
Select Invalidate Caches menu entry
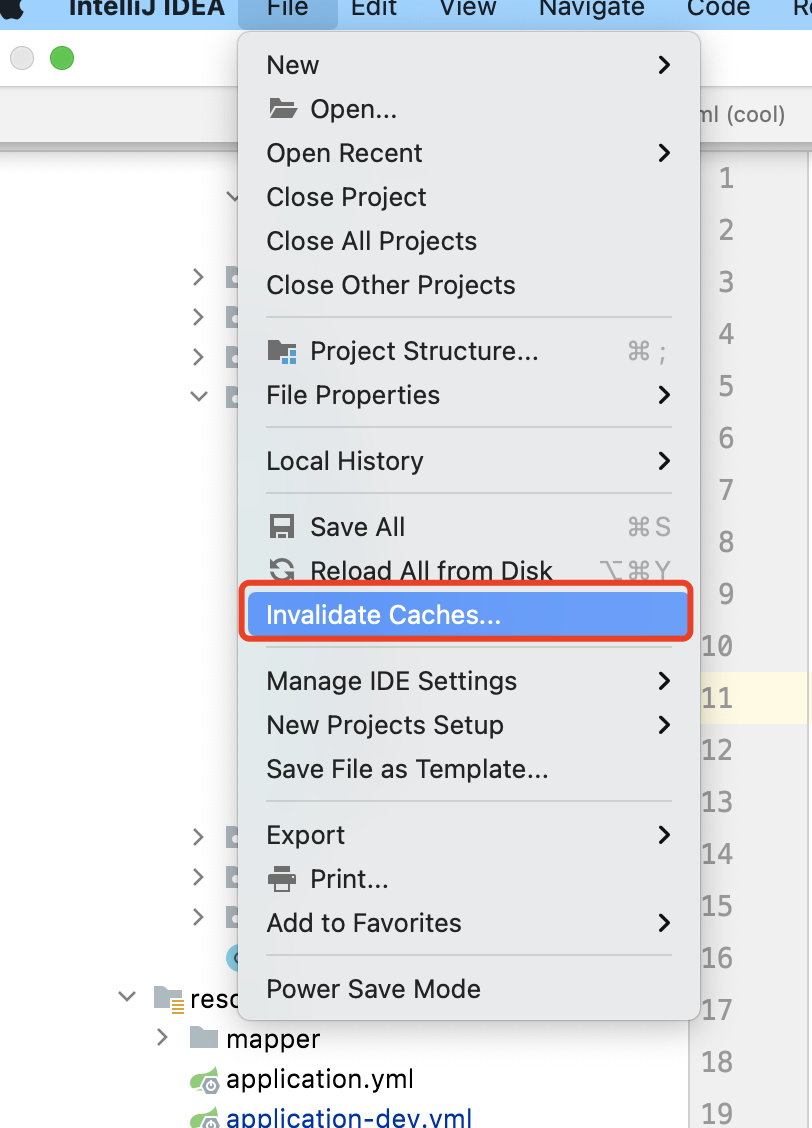pos(383,615)
